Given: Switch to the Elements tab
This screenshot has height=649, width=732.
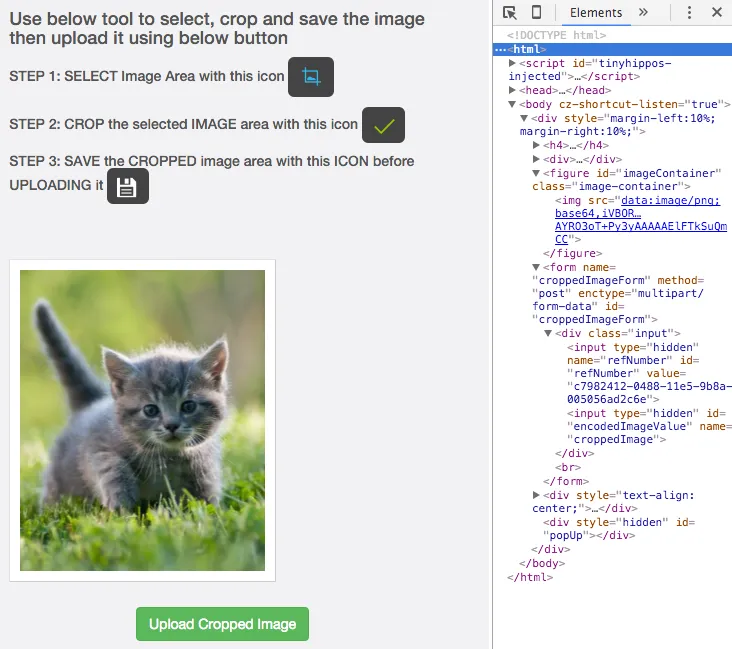Looking at the screenshot, I should click(596, 13).
